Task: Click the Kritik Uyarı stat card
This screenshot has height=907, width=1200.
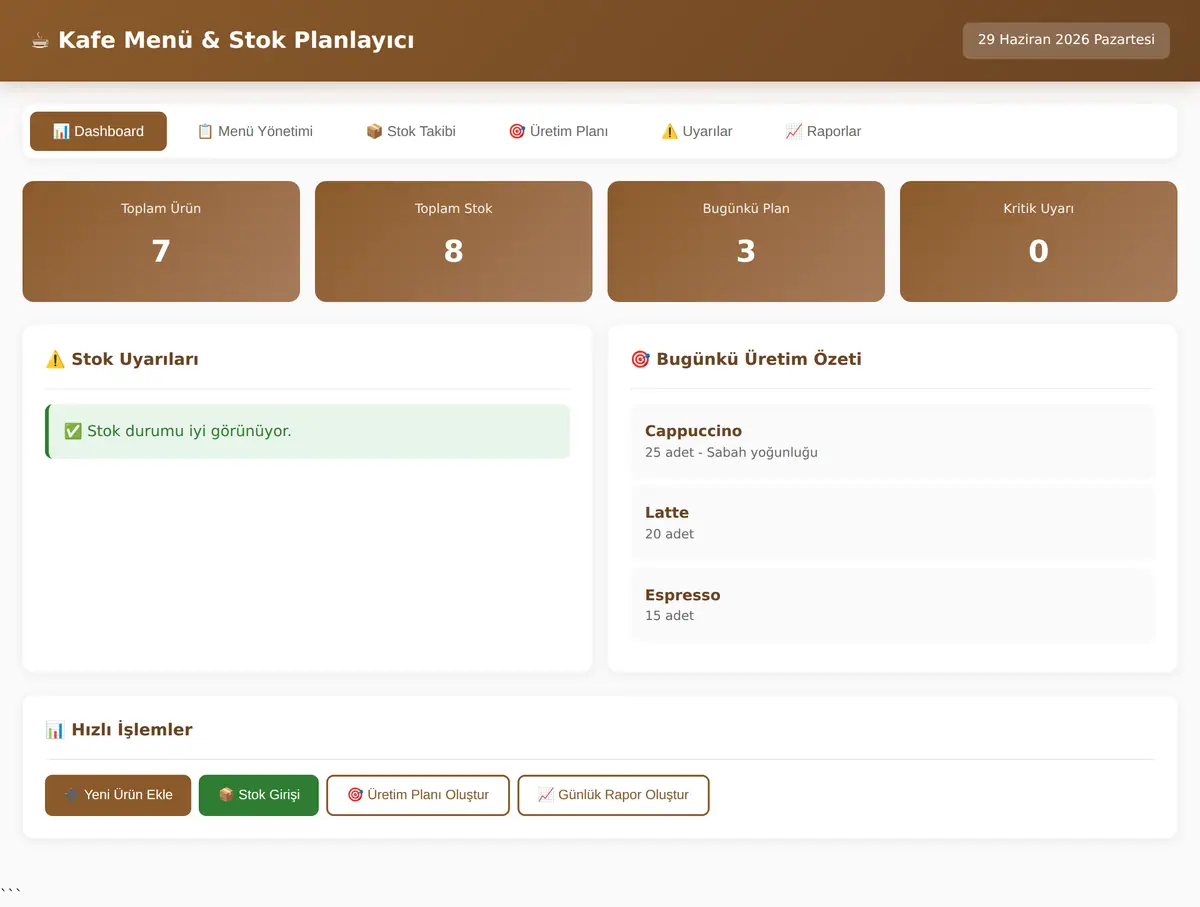Action: tap(1038, 241)
